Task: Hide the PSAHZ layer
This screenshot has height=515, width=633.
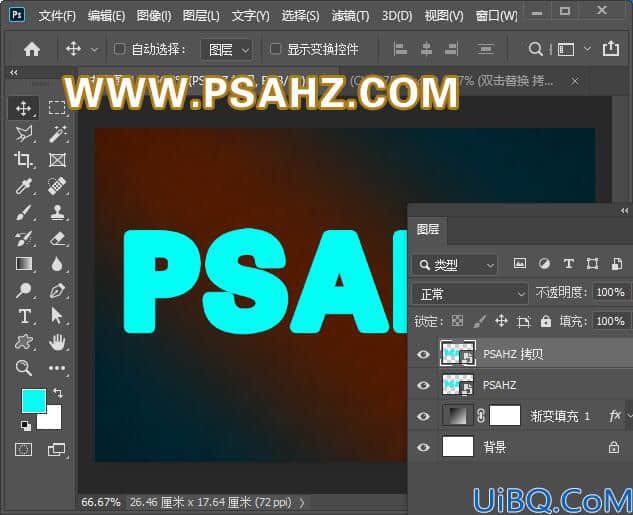Action: (423, 385)
